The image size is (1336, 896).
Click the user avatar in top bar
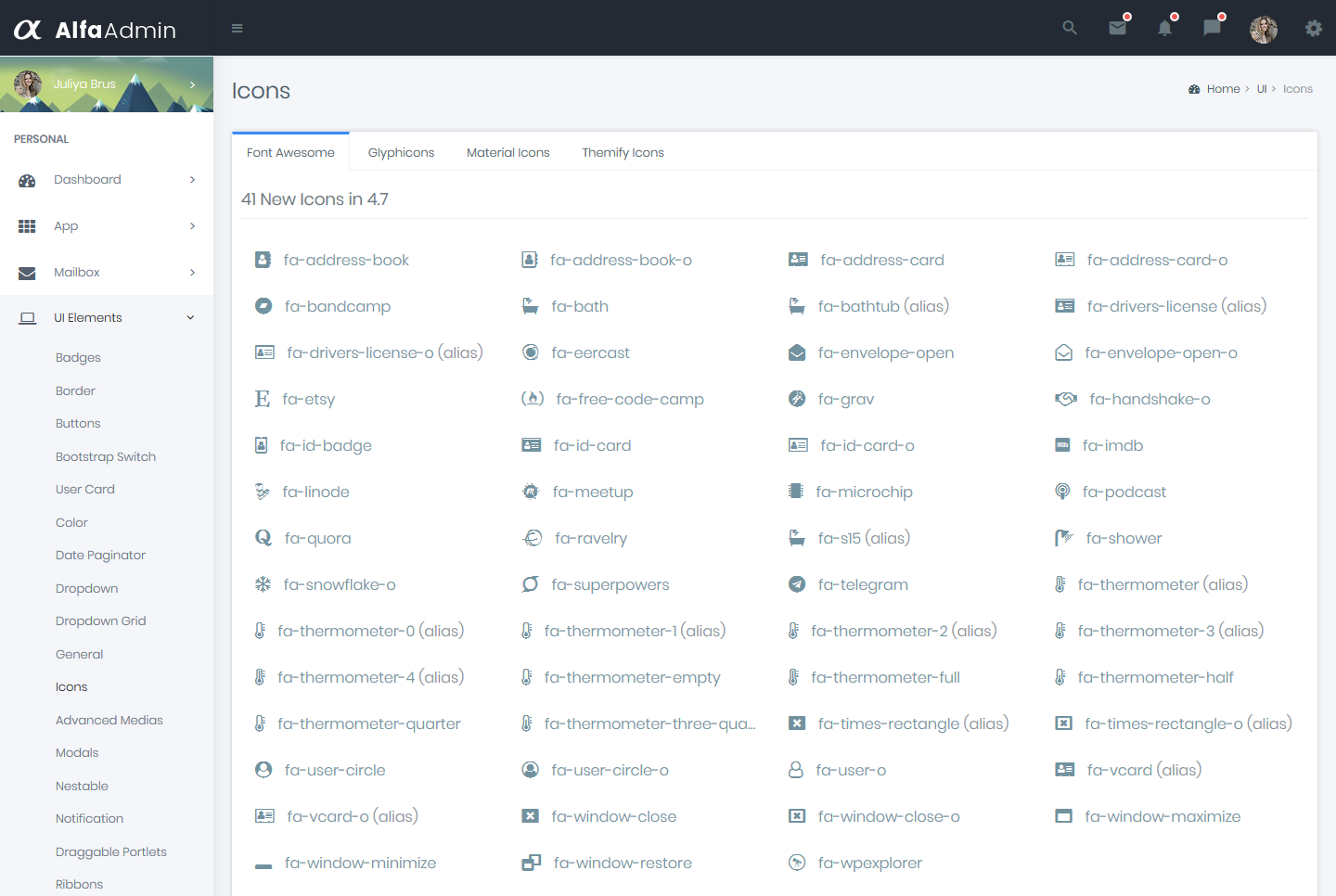tap(1264, 30)
